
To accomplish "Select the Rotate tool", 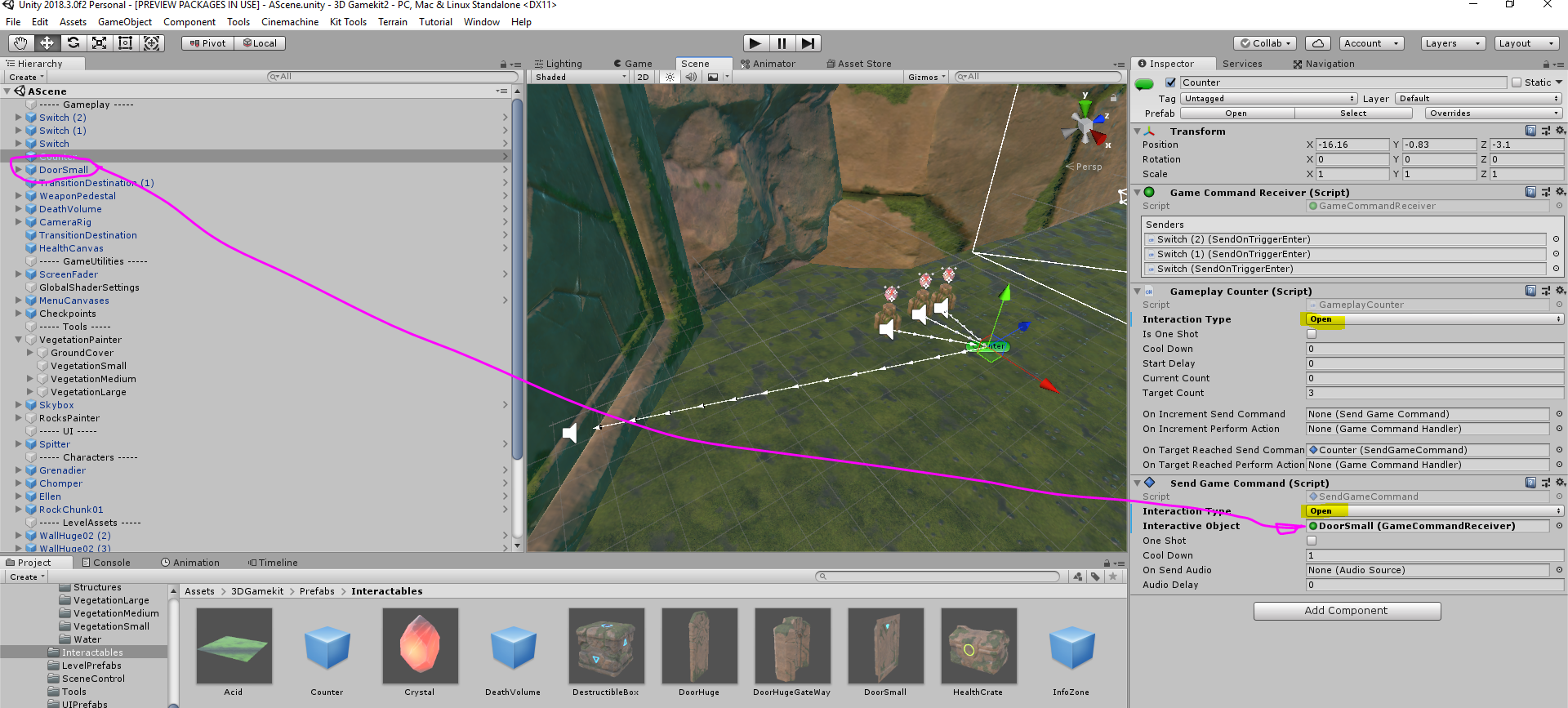I will pos(73,43).
